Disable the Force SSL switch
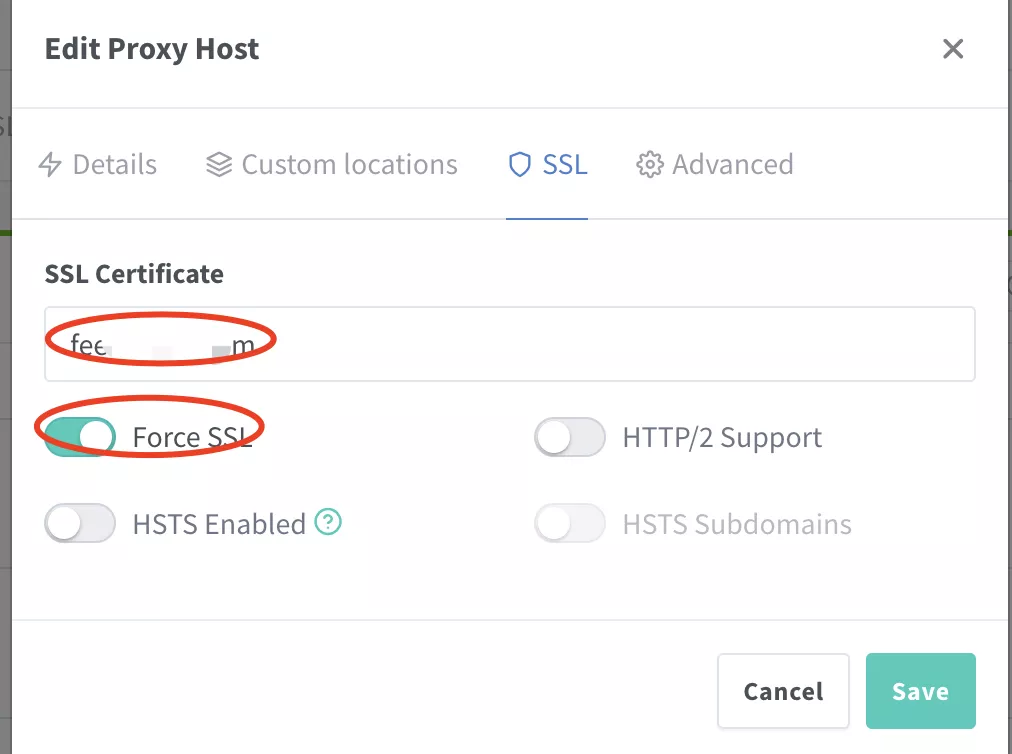This screenshot has height=754, width=1012. pos(80,437)
